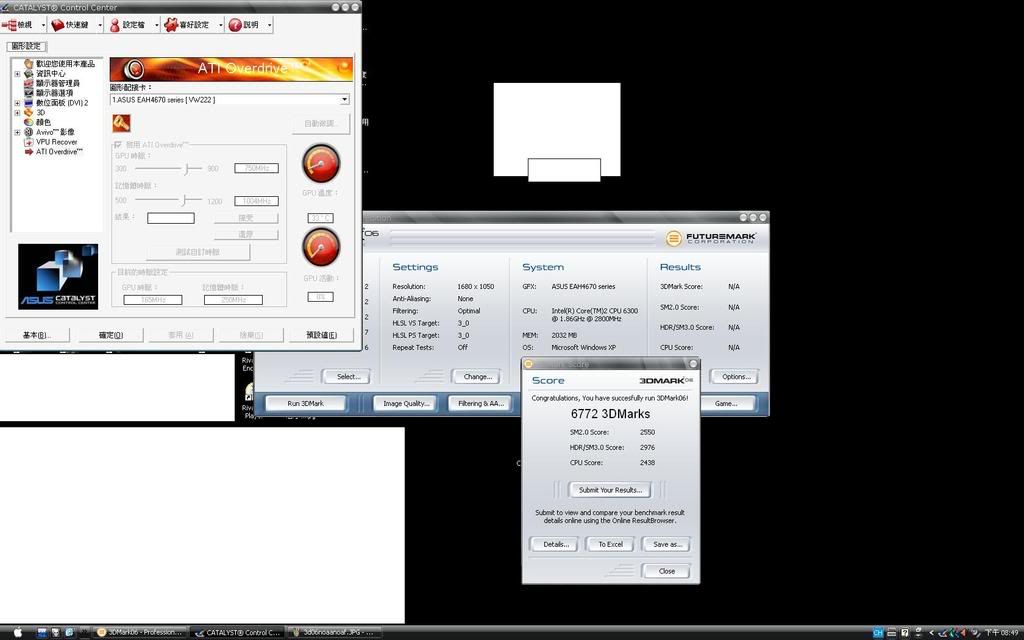Open the Apple-style start icon in taskbar
Screen dimensions: 1024x640
pos(16,632)
